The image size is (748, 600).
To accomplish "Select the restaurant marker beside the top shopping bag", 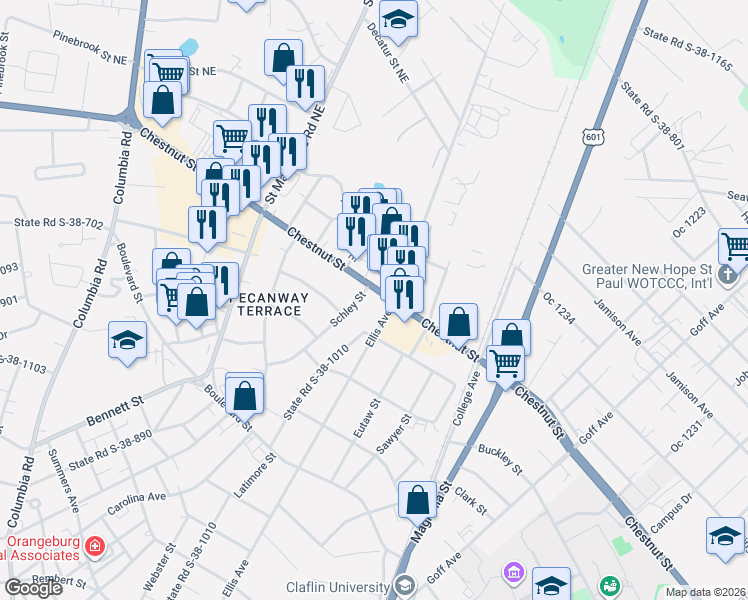I will (x=305, y=84).
